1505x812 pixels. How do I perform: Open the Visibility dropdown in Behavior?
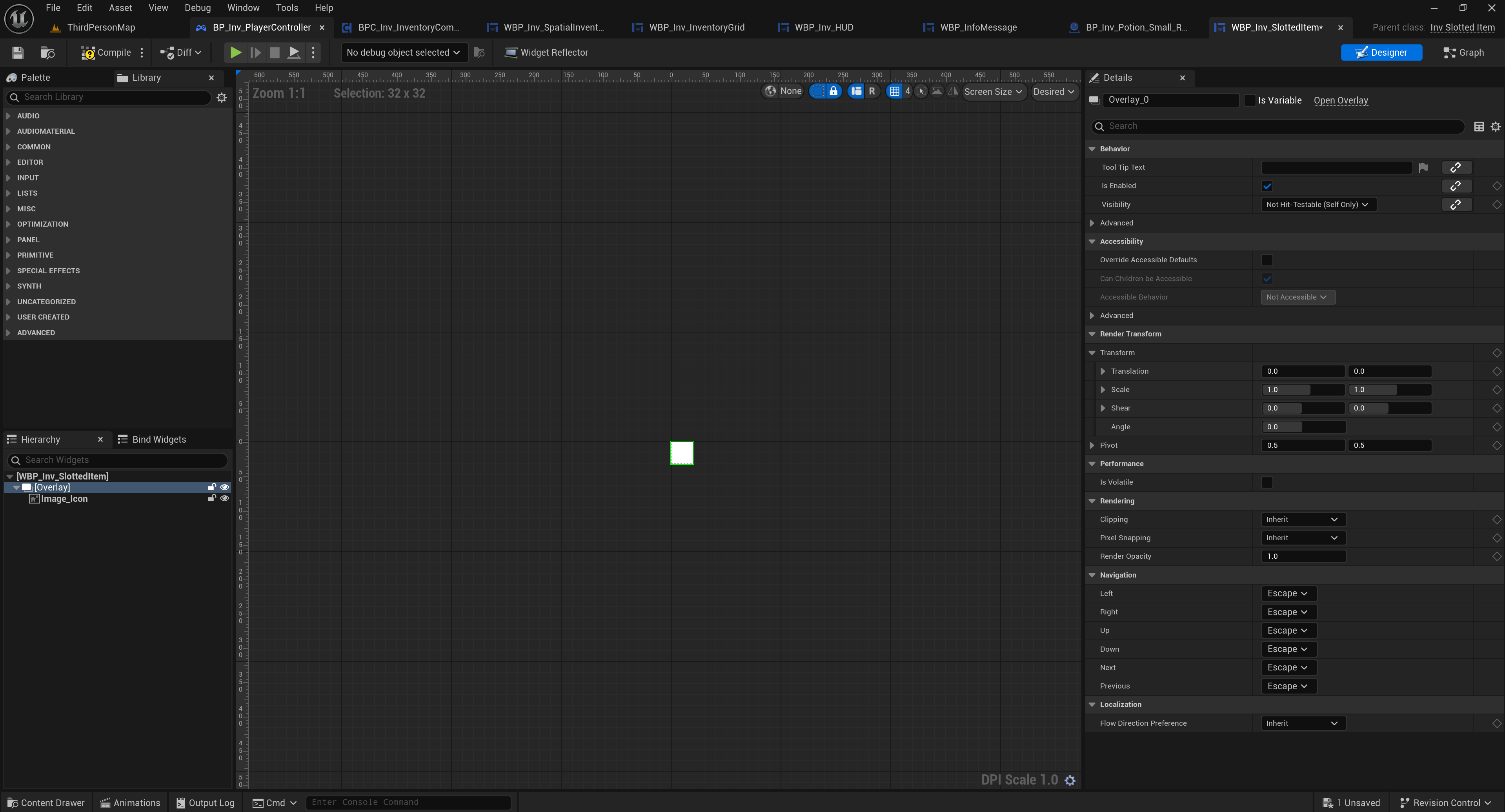pyautogui.click(x=1318, y=204)
